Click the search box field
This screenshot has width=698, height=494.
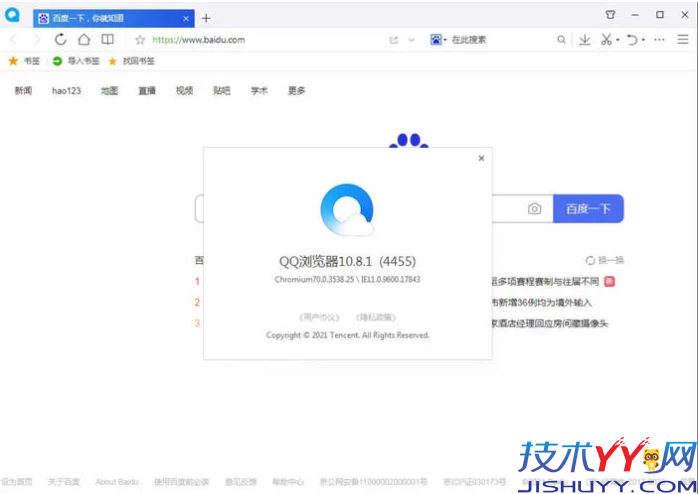tap(501, 40)
